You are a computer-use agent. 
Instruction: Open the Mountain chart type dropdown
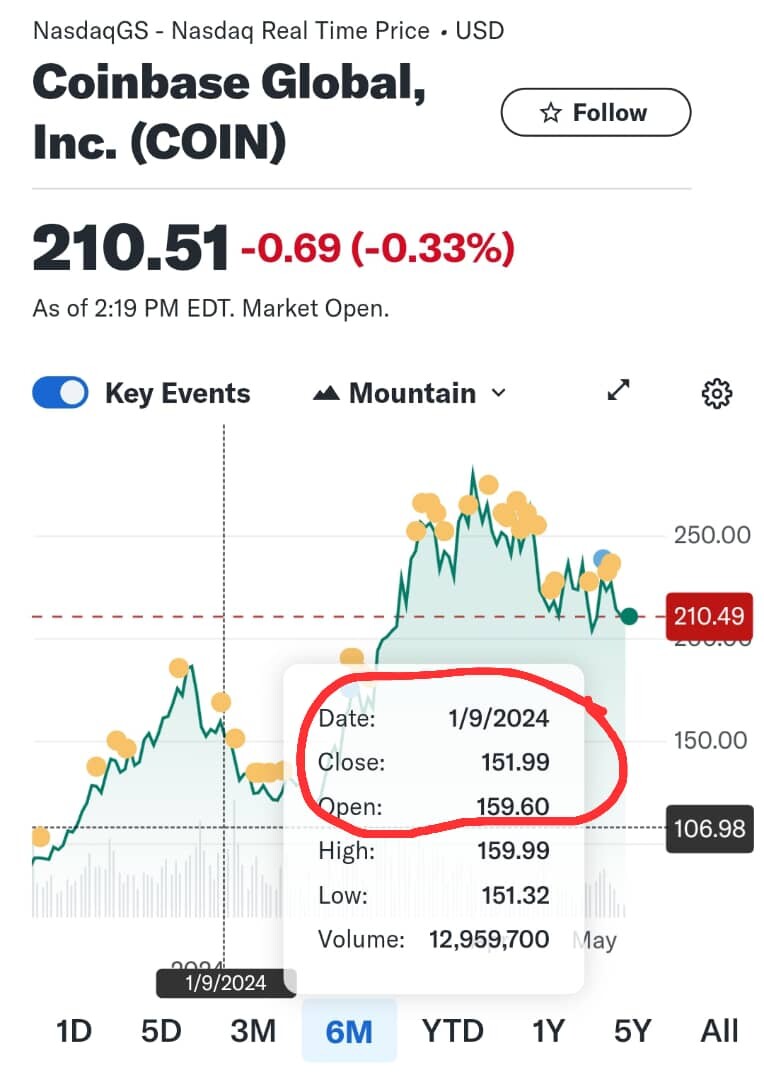410,393
